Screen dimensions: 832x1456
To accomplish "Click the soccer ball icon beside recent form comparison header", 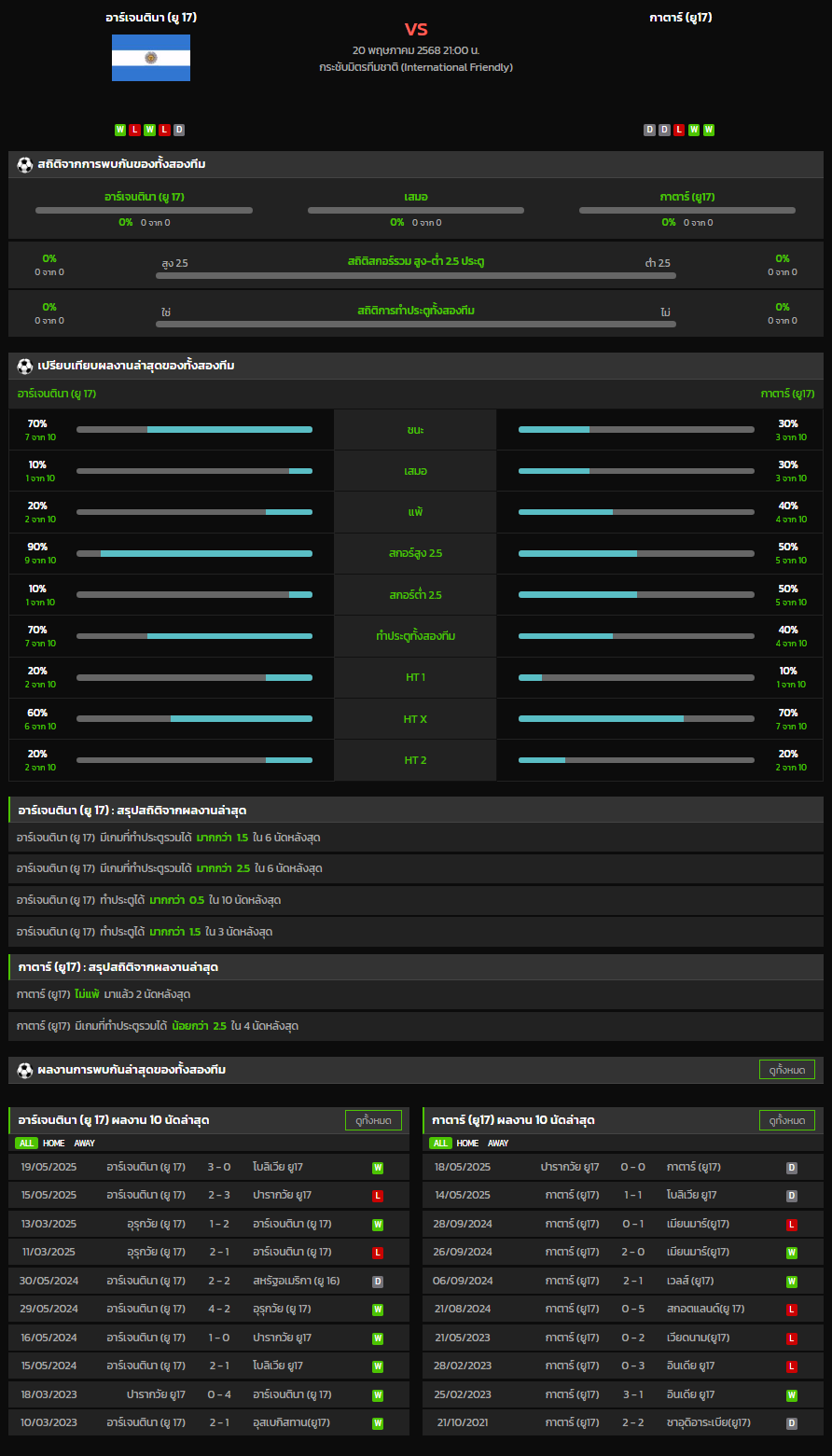I will point(25,366).
